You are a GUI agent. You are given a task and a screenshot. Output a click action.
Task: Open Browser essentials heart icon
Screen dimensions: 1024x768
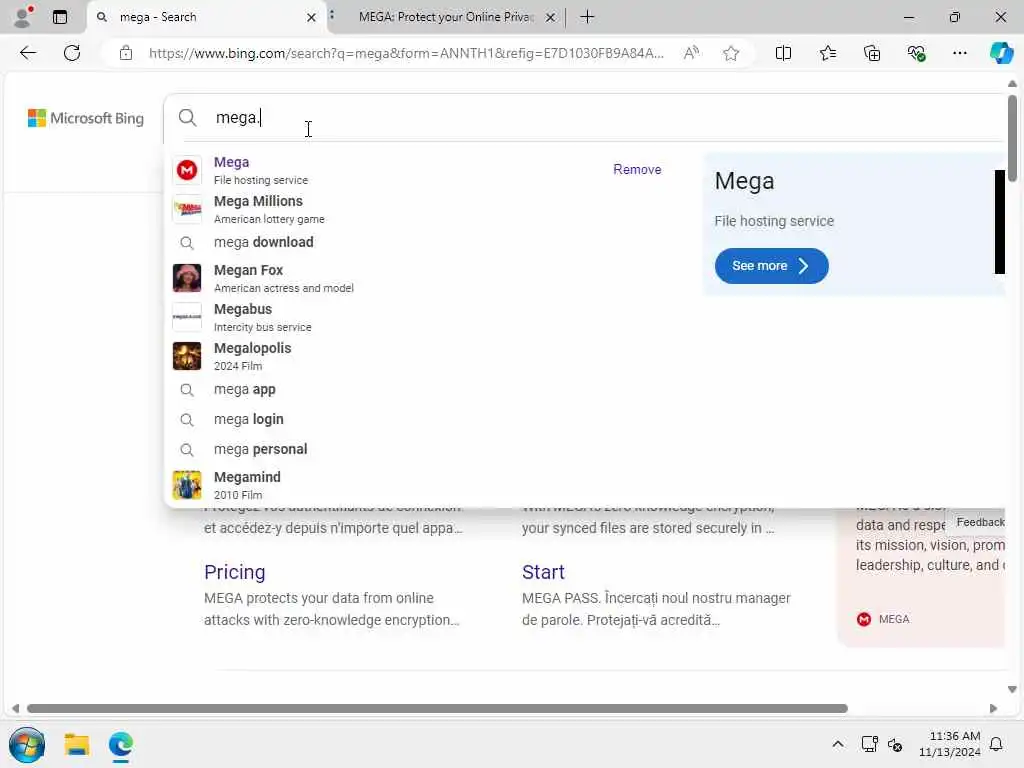click(916, 53)
